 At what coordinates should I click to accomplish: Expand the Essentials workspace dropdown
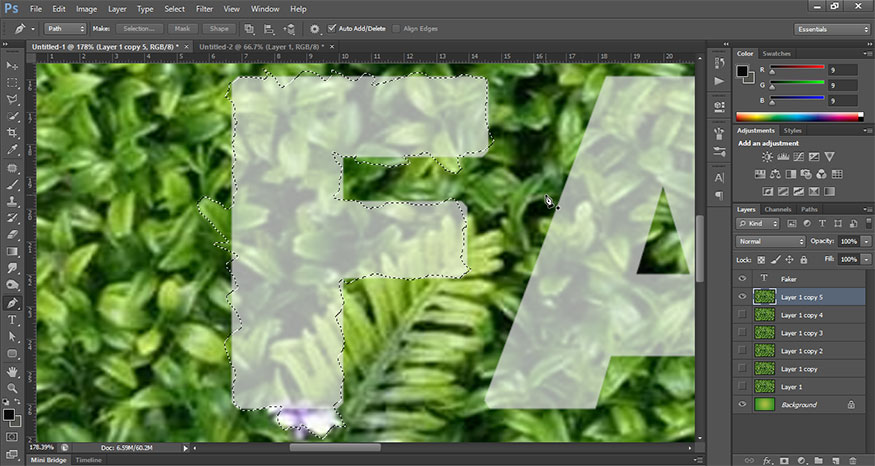[x=832, y=29]
